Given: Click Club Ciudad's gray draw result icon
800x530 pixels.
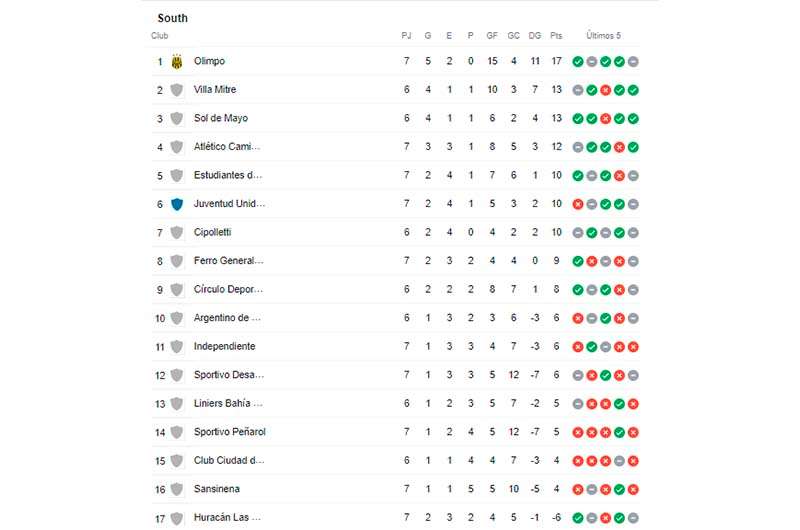Looking at the screenshot, I should click(619, 461).
